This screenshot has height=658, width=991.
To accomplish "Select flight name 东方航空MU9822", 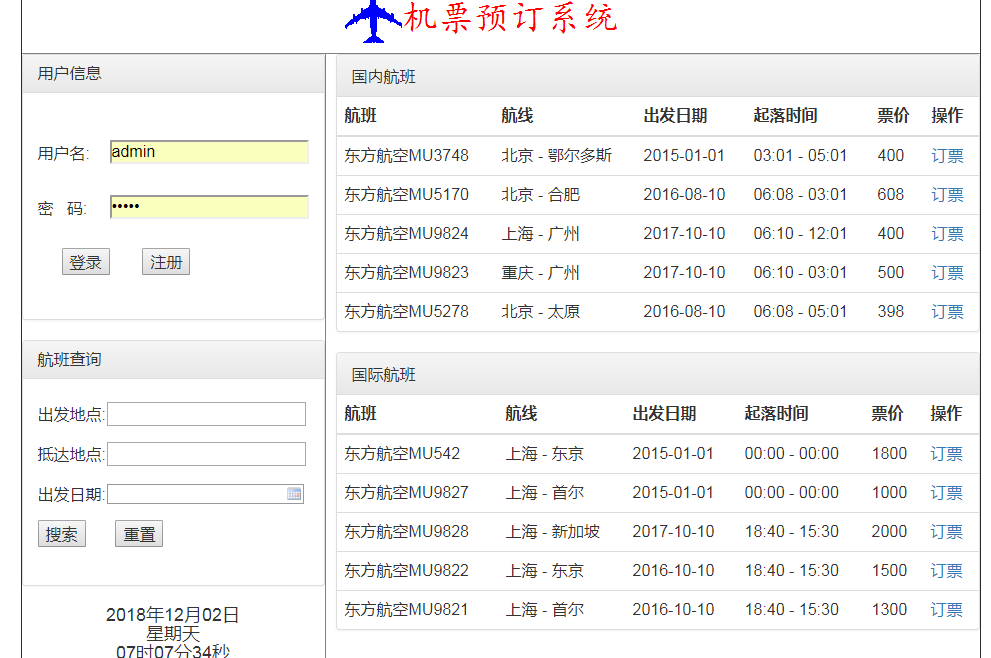I will click(406, 571).
